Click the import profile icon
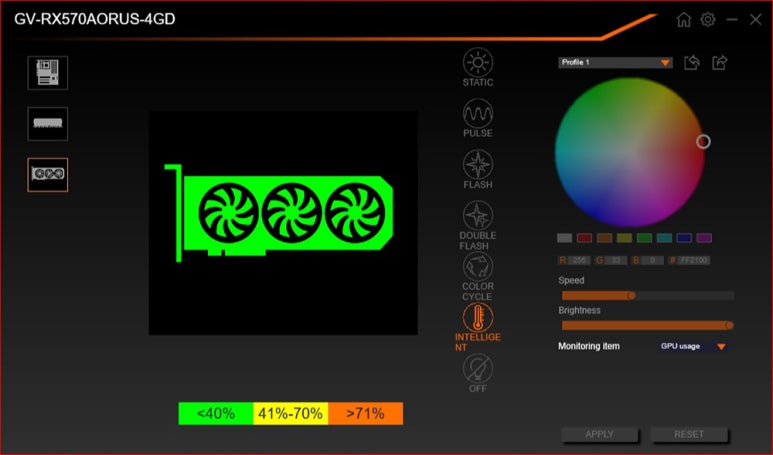The image size is (773, 455). (x=692, y=63)
